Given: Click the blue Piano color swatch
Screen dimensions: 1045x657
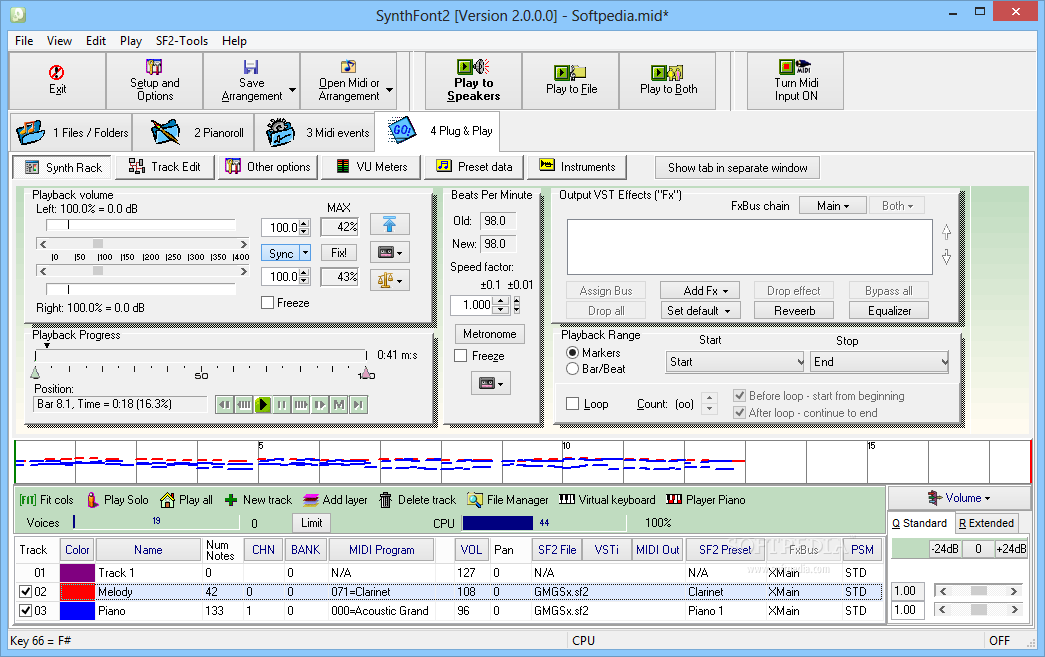Looking at the screenshot, I should click(x=77, y=610).
